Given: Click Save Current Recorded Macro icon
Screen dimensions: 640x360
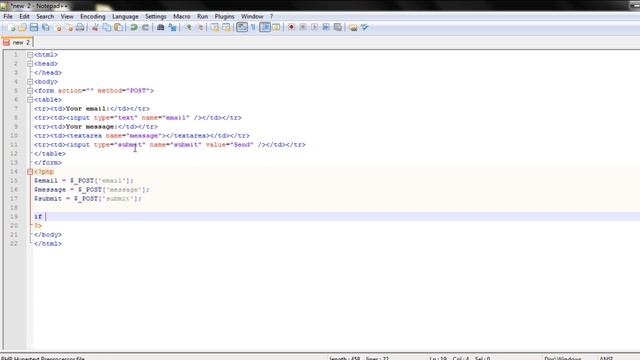Looking at the screenshot, I should click(x=338, y=27).
